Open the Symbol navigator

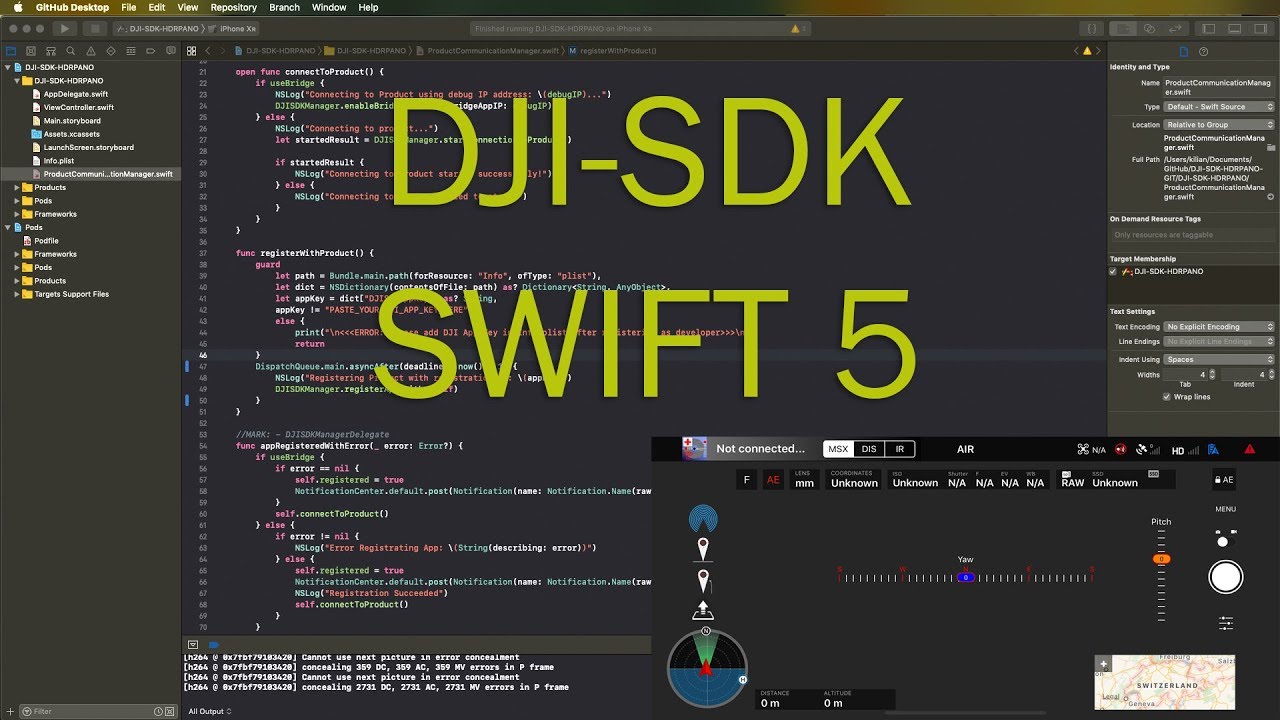(x=50, y=50)
